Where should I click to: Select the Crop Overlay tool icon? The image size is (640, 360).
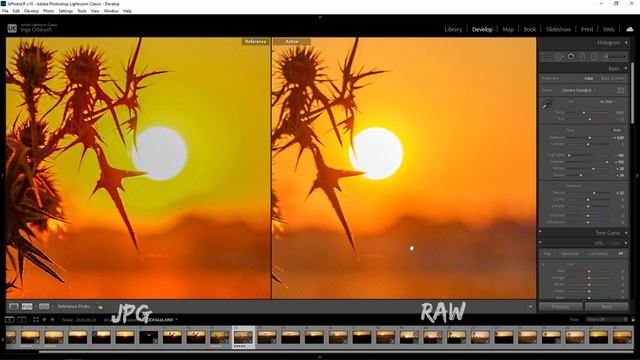tap(547, 57)
